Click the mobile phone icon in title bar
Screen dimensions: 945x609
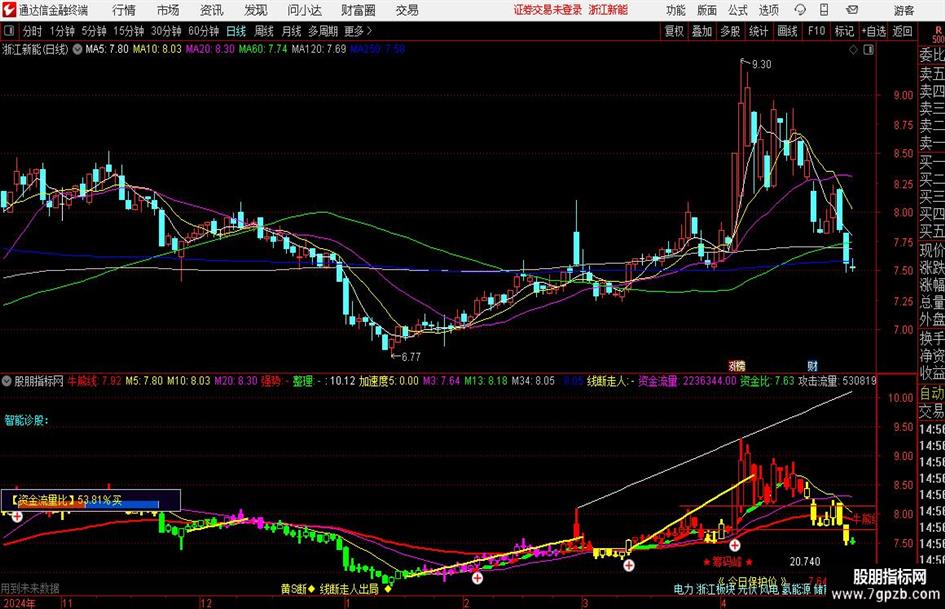click(824, 10)
